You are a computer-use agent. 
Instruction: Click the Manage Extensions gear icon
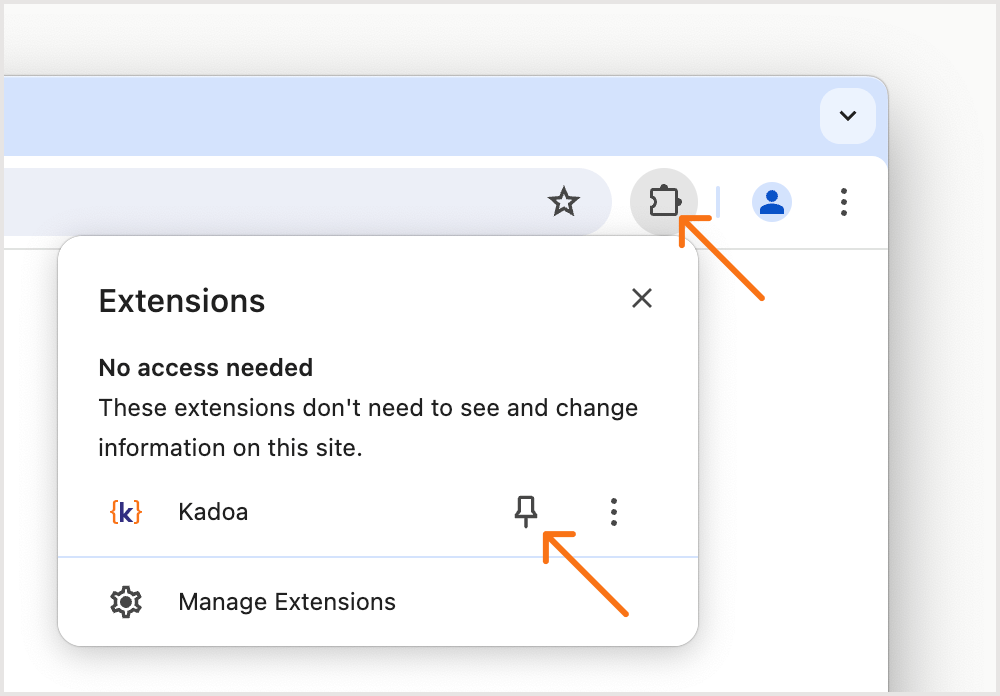click(126, 602)
